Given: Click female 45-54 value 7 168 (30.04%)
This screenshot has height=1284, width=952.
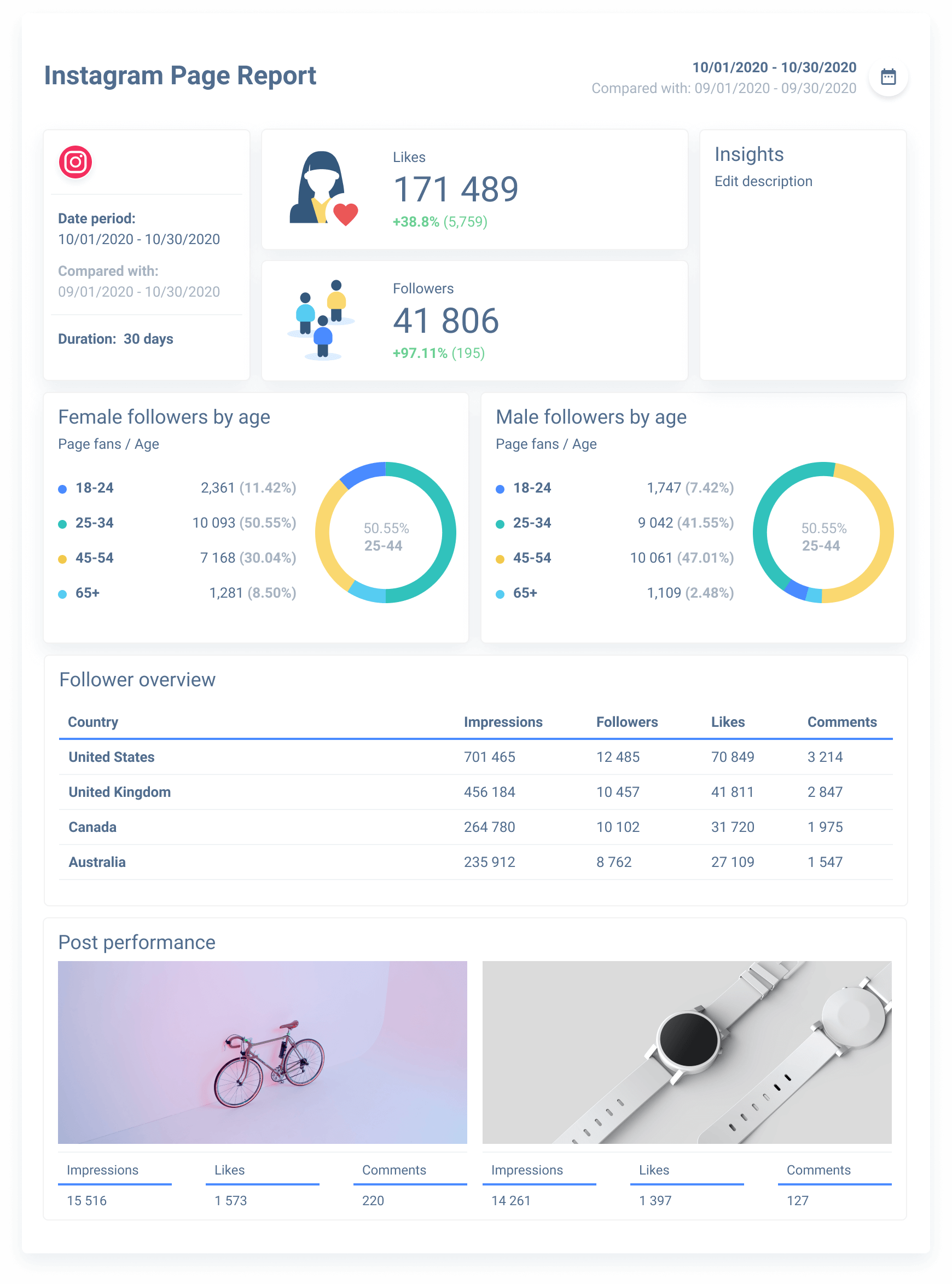Looking at the screenshot, I should pos(248,558).
